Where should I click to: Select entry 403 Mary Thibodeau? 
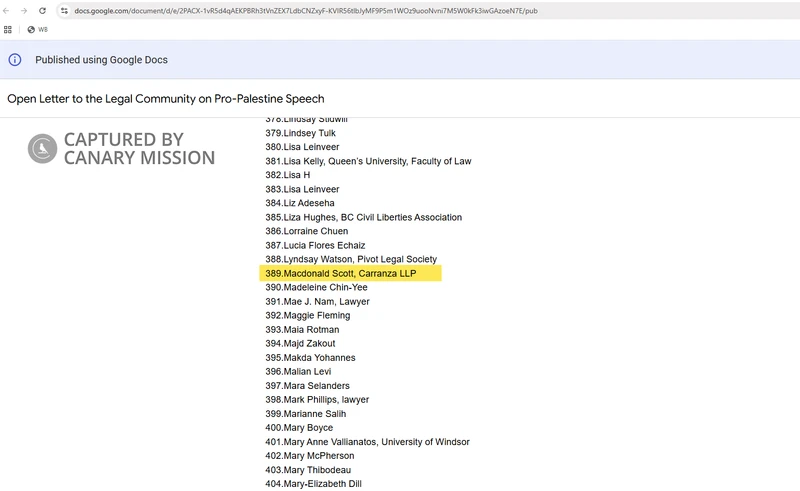point(308,470)
